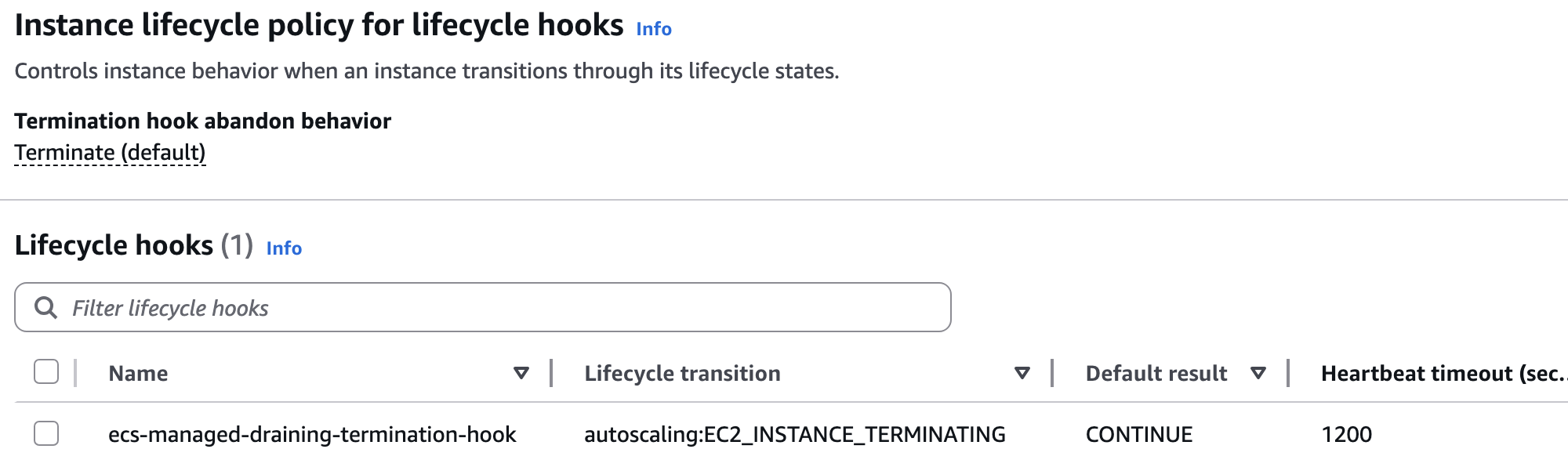Click the ecs-managed-draining-termination-hook name

(312, 434)
